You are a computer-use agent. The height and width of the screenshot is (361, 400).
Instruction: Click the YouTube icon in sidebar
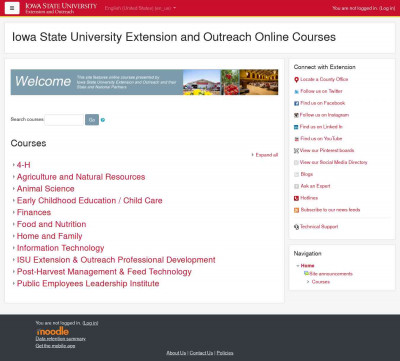click(296, 139)
